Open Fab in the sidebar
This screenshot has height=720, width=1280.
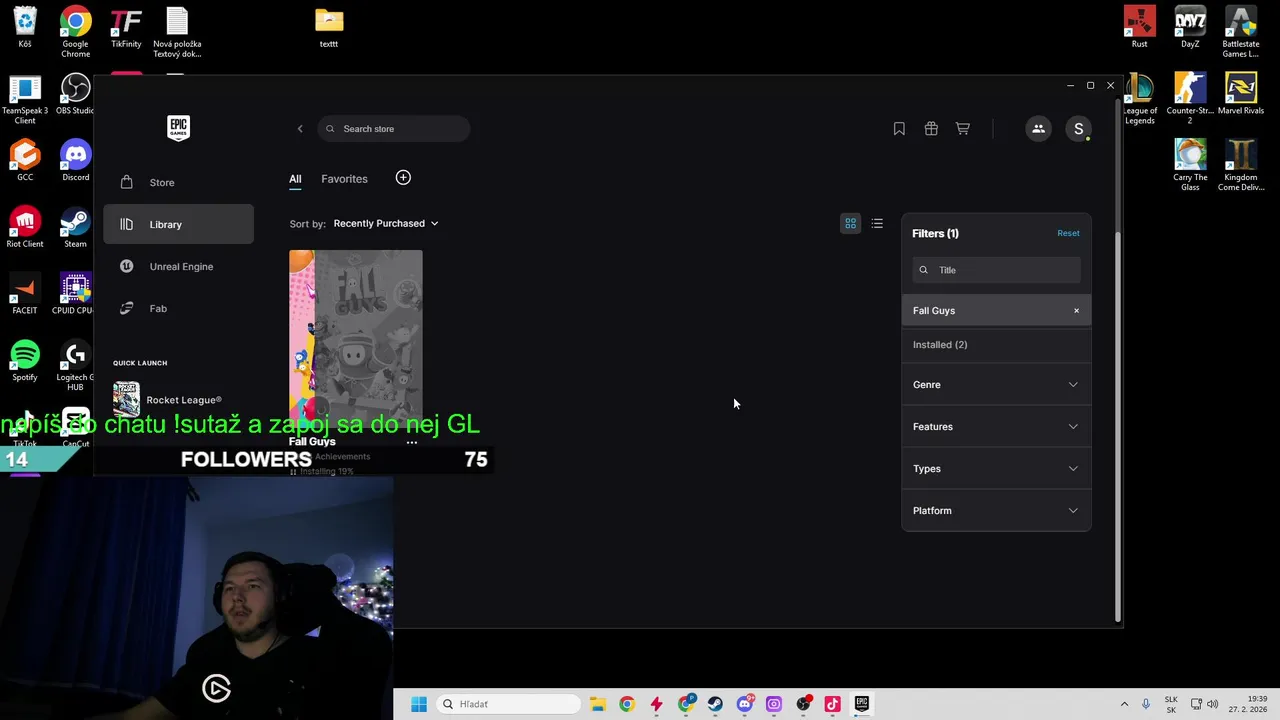pyautogui.click(x=178, y=308)
